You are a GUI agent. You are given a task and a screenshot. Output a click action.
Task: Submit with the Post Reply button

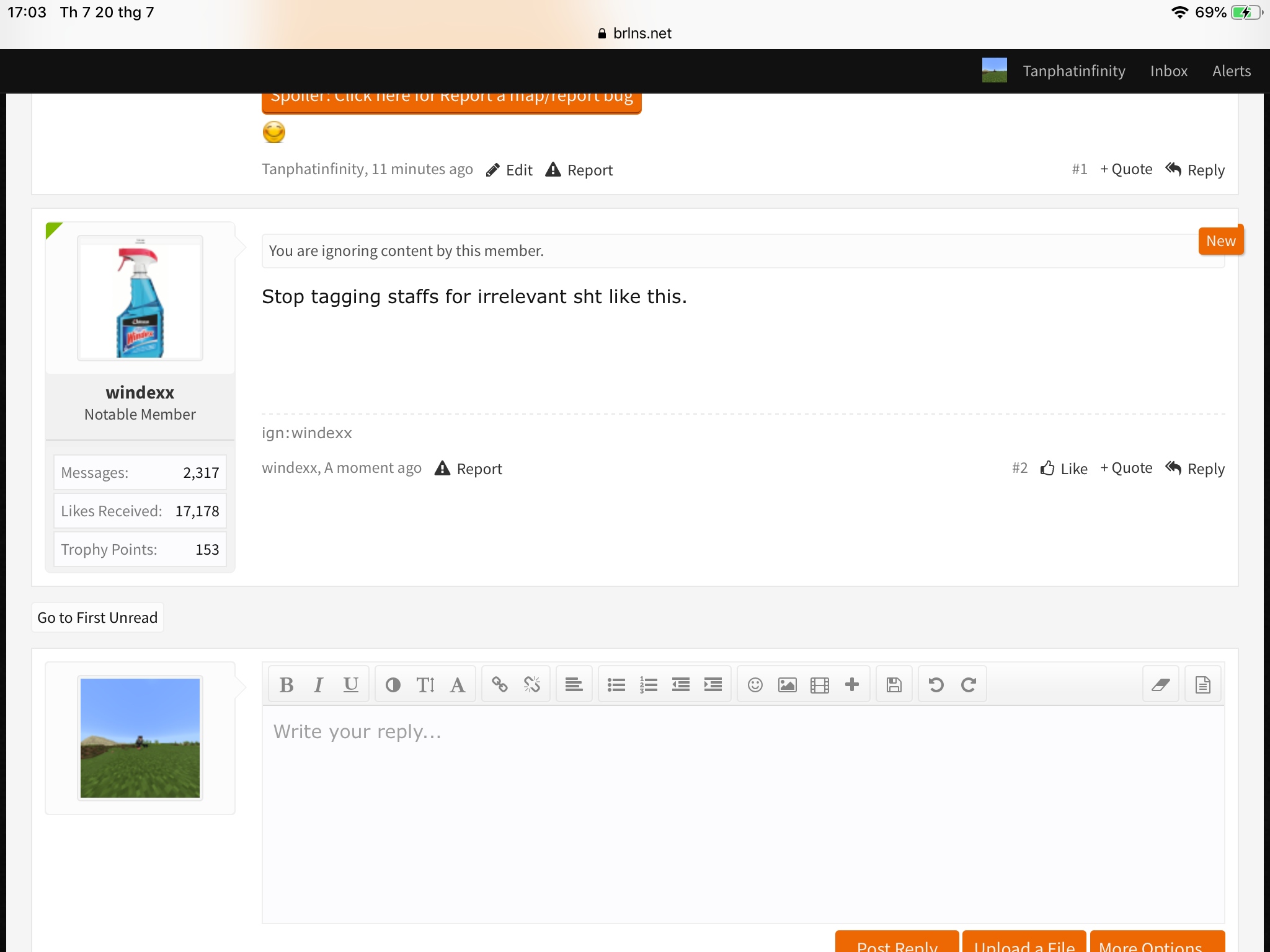point(897,942)
